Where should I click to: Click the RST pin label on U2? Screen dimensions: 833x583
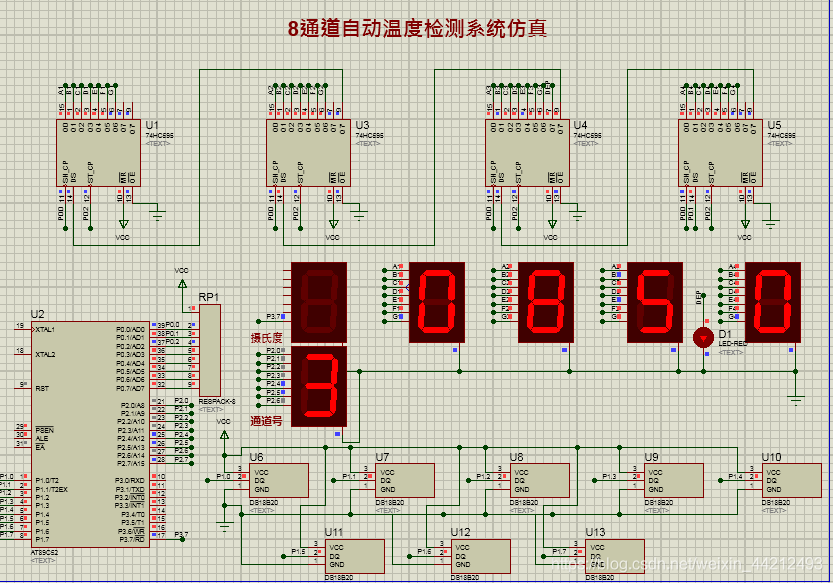pos(42,388)
